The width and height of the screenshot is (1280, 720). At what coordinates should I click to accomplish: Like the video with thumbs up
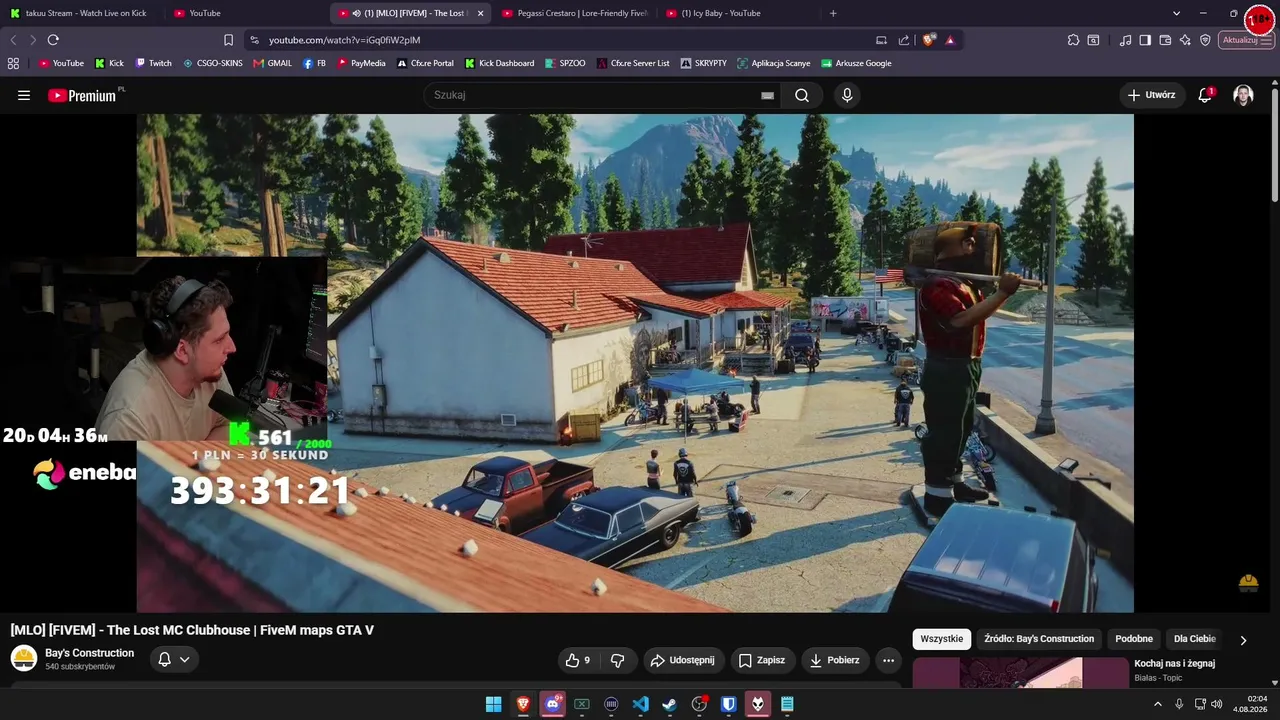[577, 660]
